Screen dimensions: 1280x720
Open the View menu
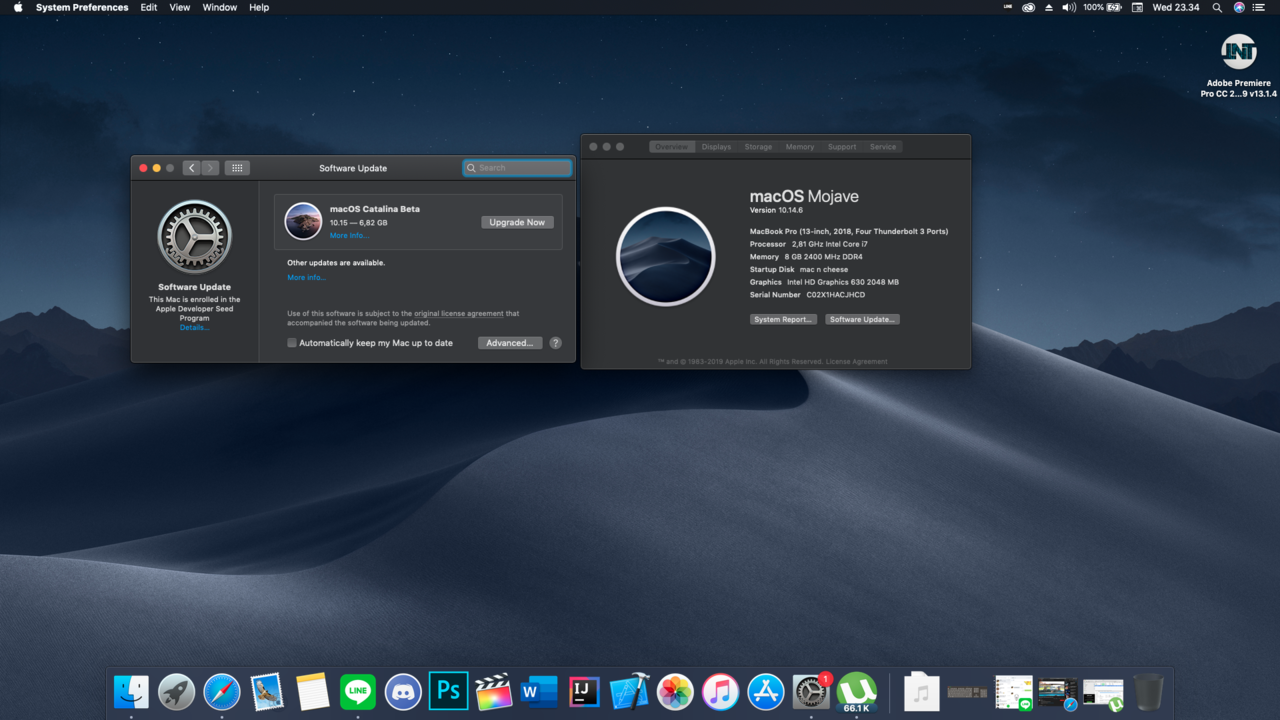pos(180,7)
